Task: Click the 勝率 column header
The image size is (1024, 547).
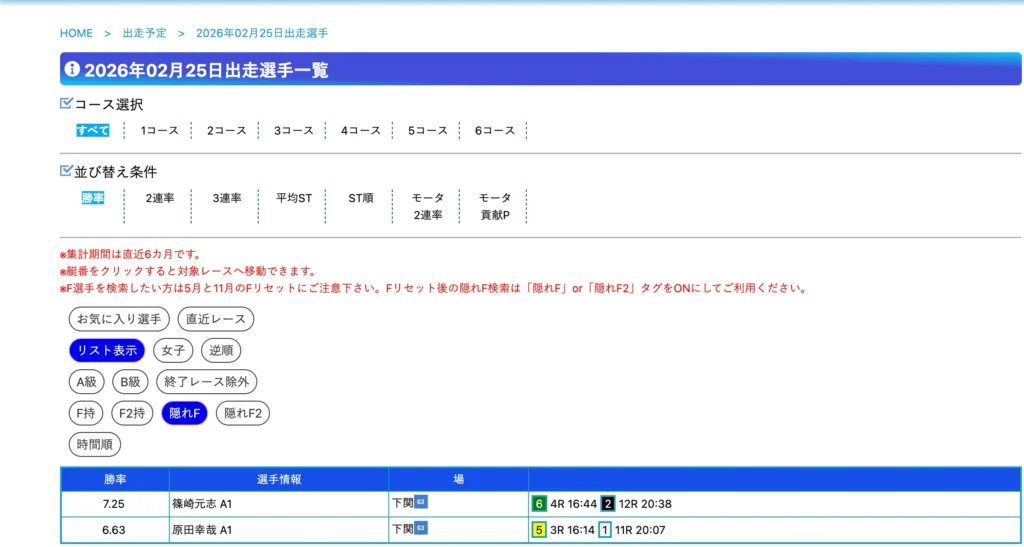Action: [x=115, y=479]
